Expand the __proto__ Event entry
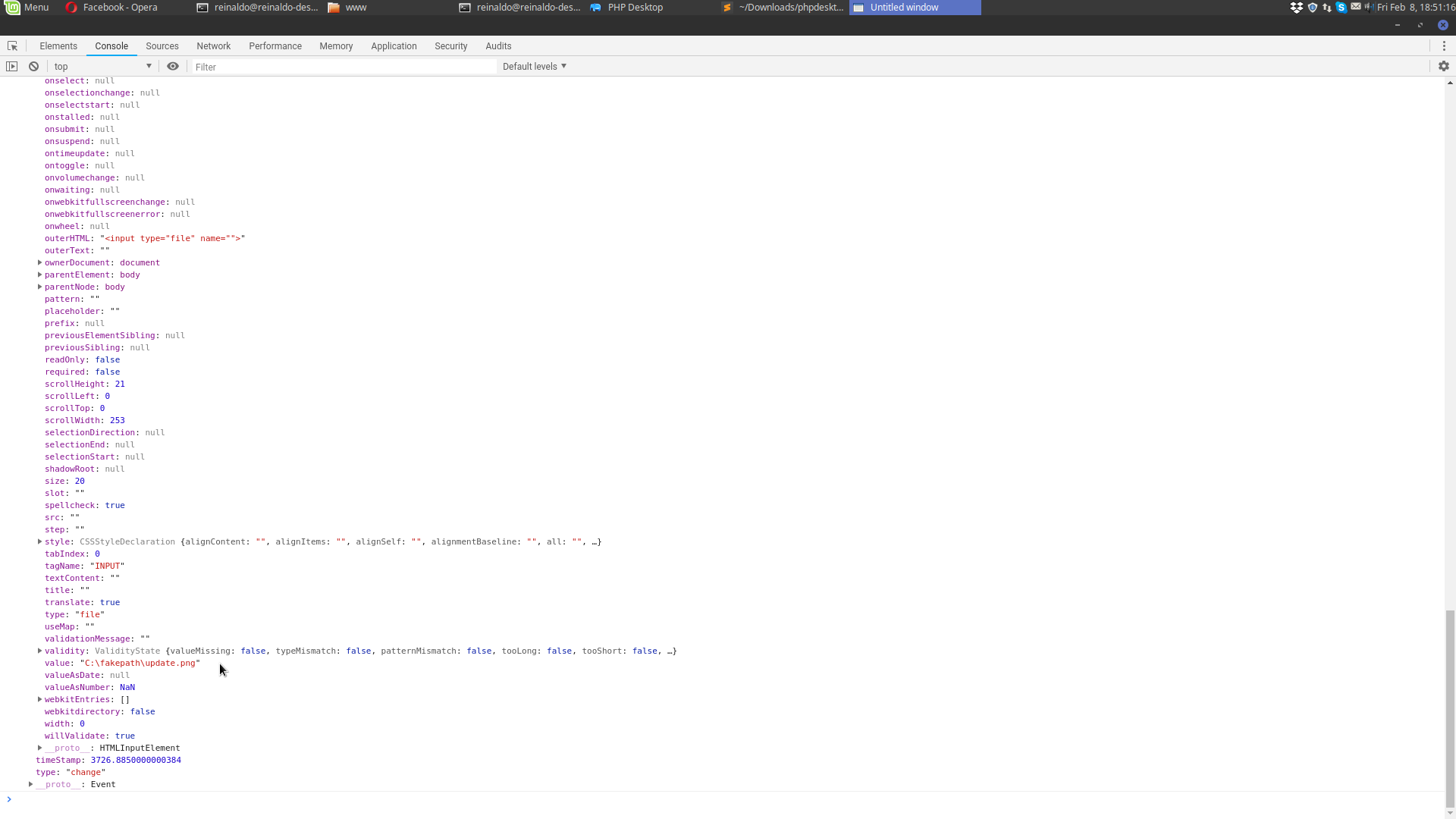This screenshot has width=1456, height=819. (x=30, y=784)
